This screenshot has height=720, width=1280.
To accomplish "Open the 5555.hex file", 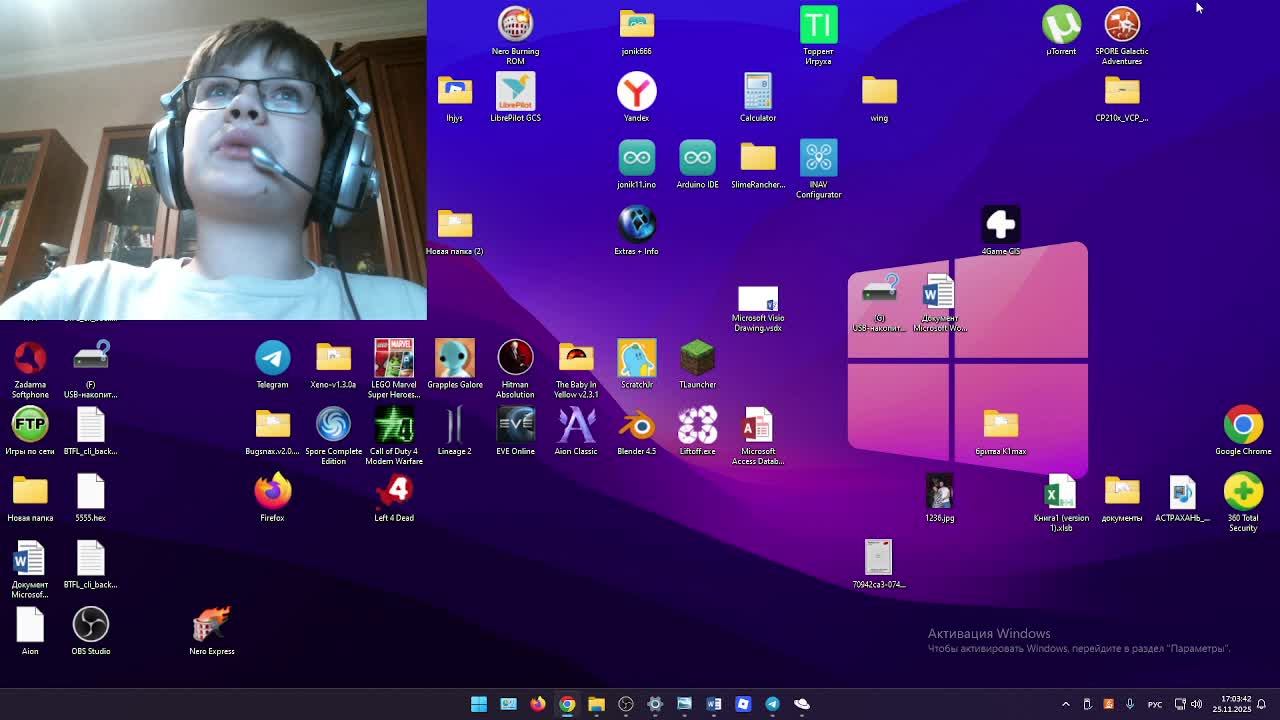I will (x=90, y=491).
